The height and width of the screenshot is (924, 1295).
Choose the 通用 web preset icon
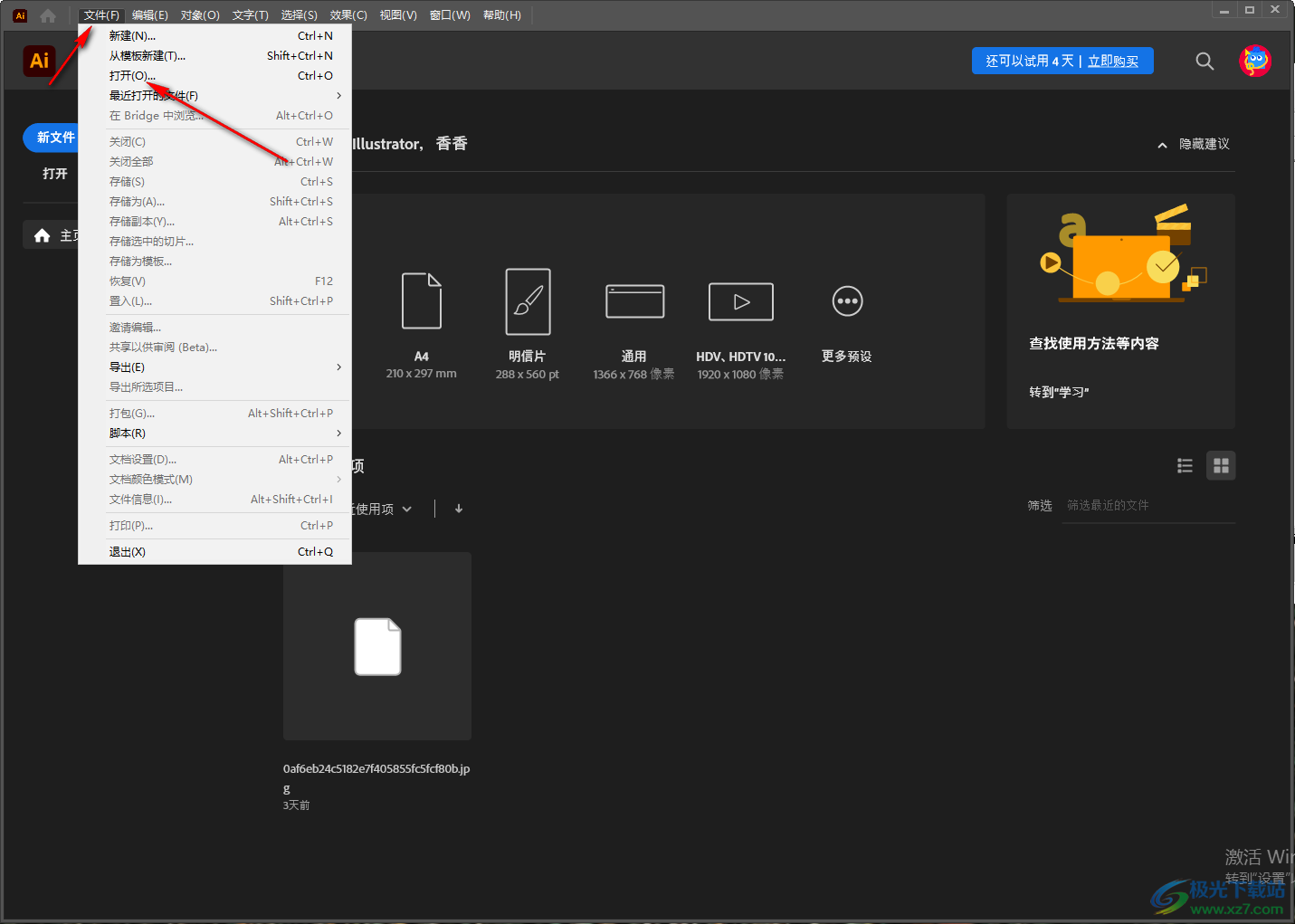click(634, 301)
